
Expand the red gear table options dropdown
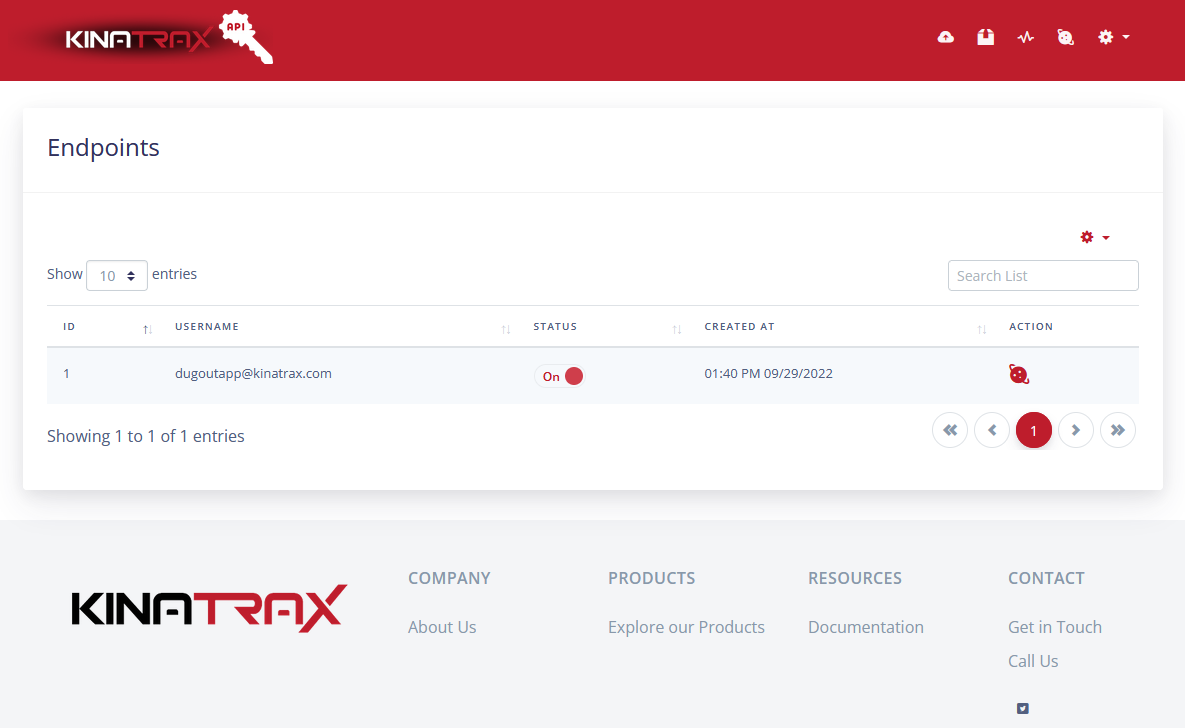[1094, 237]
